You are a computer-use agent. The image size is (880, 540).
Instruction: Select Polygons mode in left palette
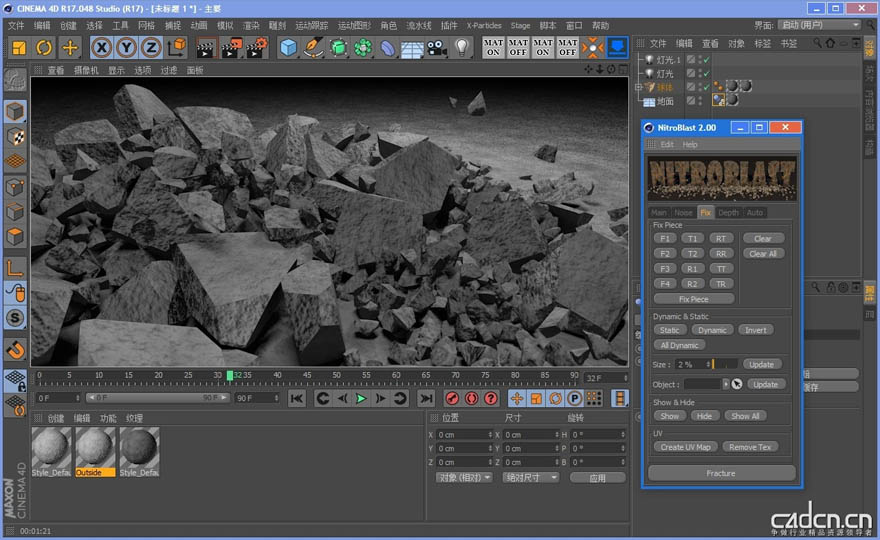(x=15, y=236)
